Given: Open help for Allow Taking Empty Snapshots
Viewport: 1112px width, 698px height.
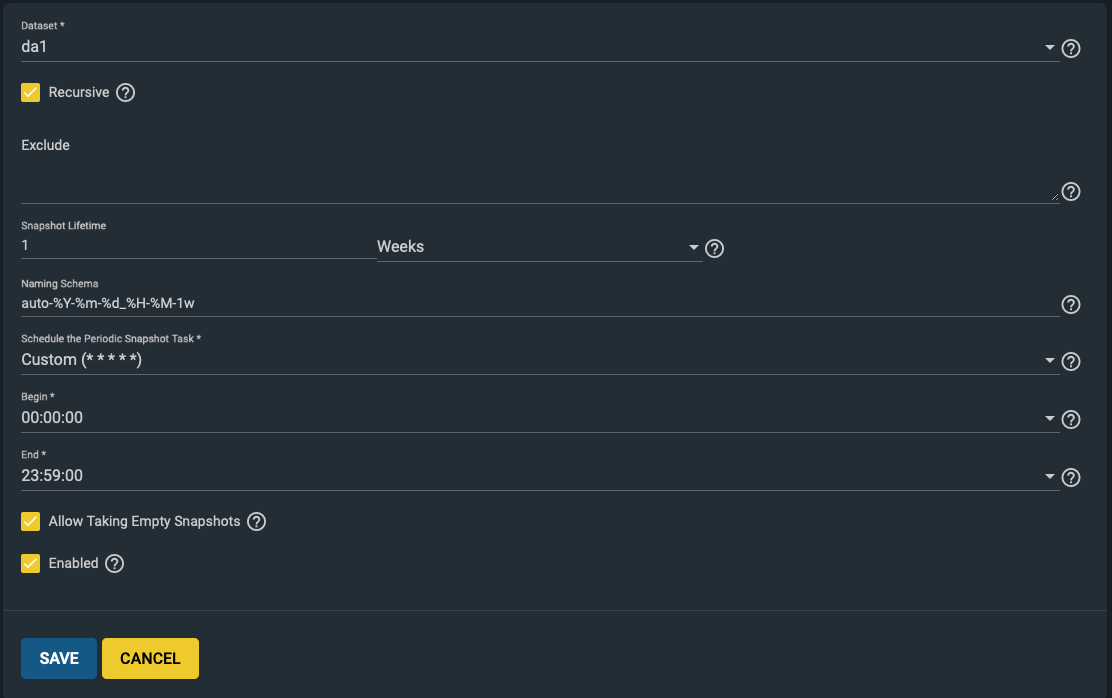Looking at the screenshot, I should [256, 522].
